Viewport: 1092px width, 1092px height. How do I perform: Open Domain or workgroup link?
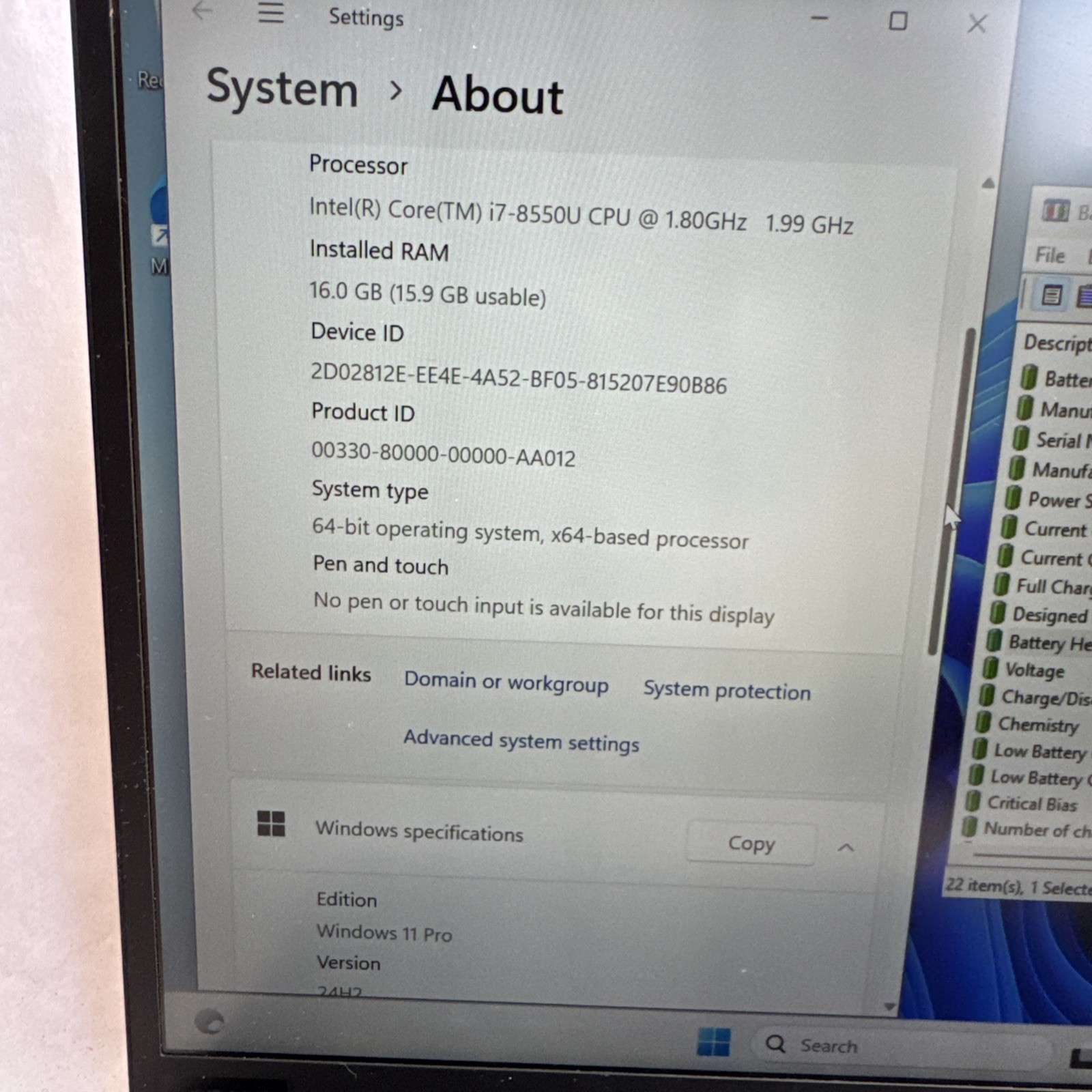tap(506, 682)
